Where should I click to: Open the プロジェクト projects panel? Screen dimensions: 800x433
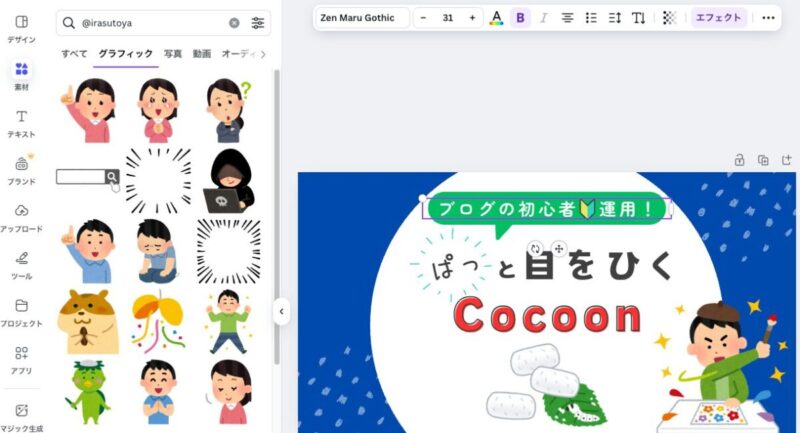click(x=21, y=313)
